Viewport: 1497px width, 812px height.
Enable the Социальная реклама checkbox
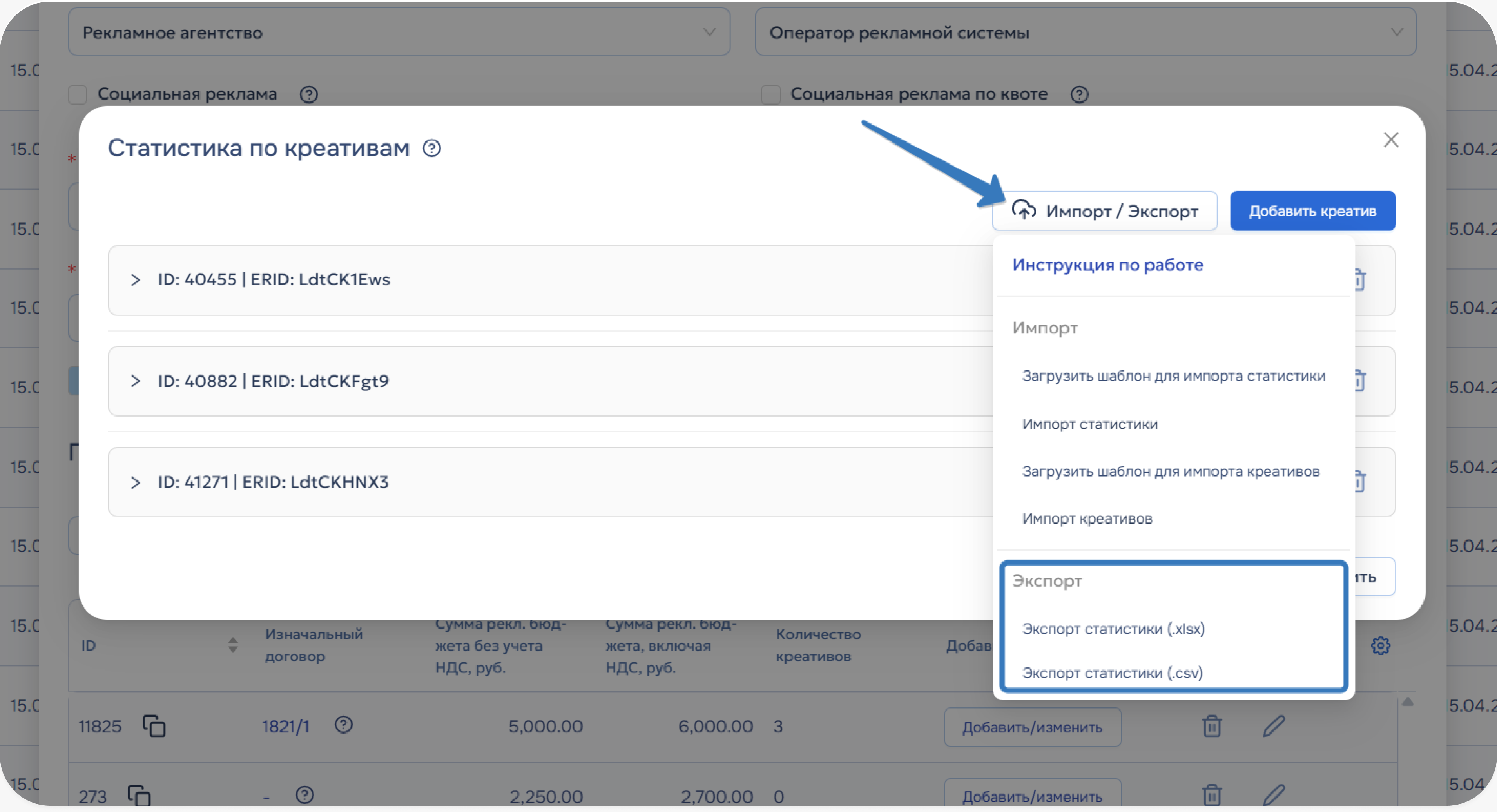pyautogui.click(x=78, y=94)
